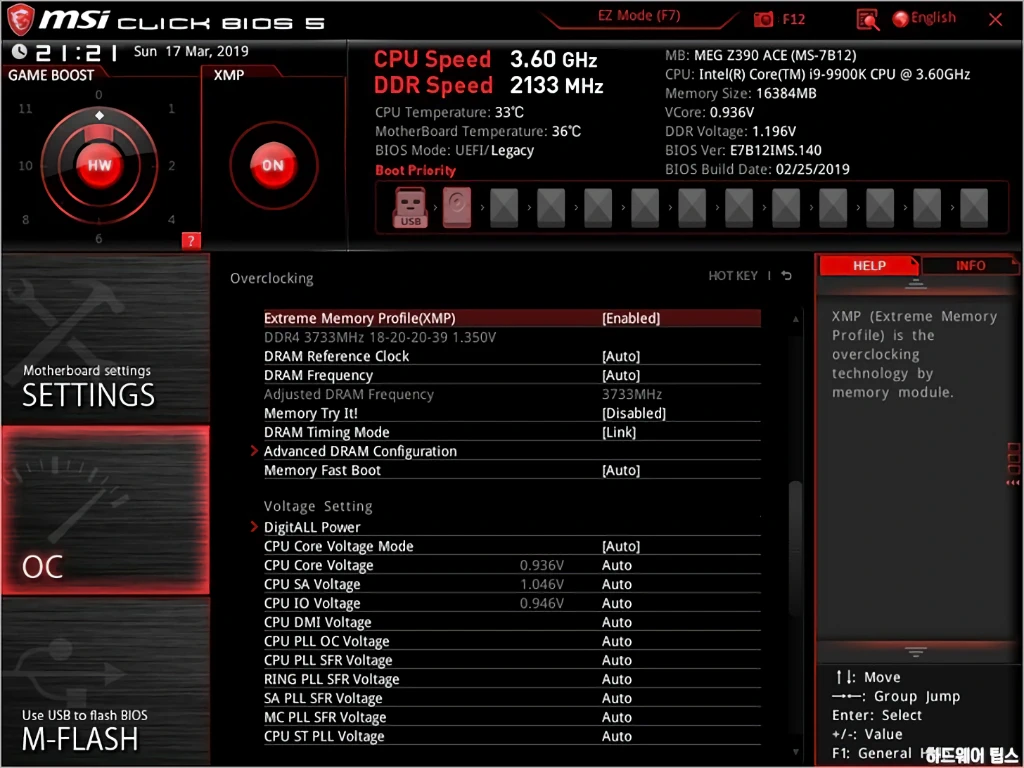Select the DRAM Frequency row label
The height and width of the screenshot is (768, 1024).
[318, 375]
